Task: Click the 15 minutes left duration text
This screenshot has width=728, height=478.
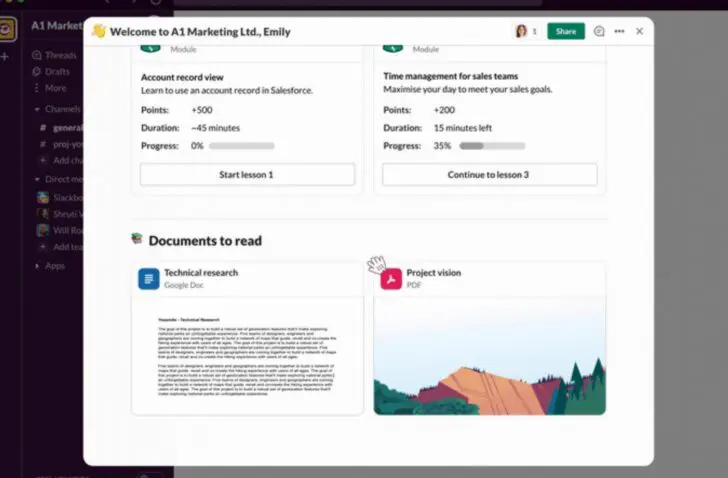Action: tap(462, 128)
